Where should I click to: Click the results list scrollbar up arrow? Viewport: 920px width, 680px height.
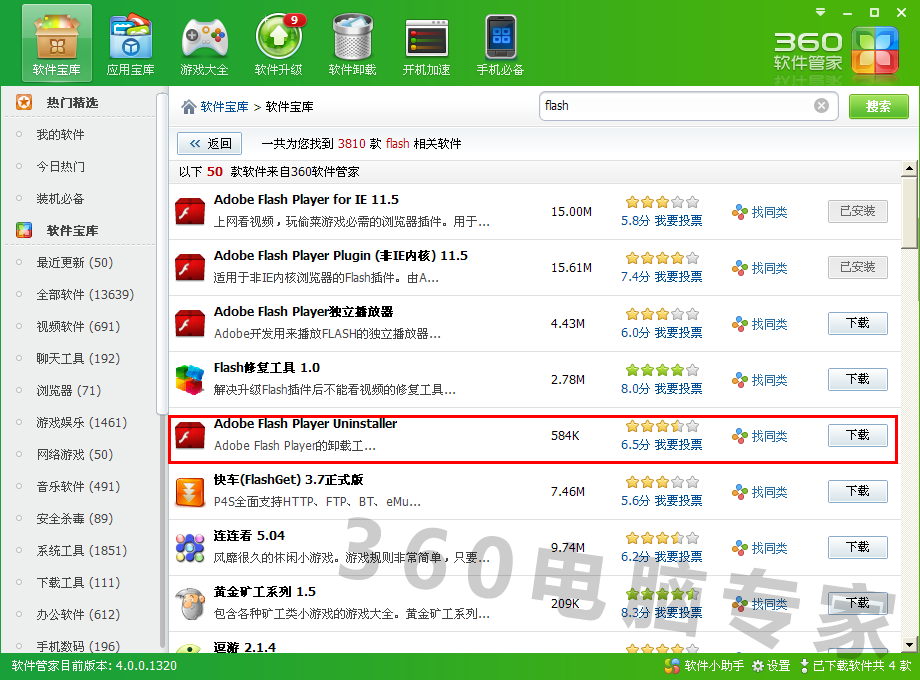909,169
